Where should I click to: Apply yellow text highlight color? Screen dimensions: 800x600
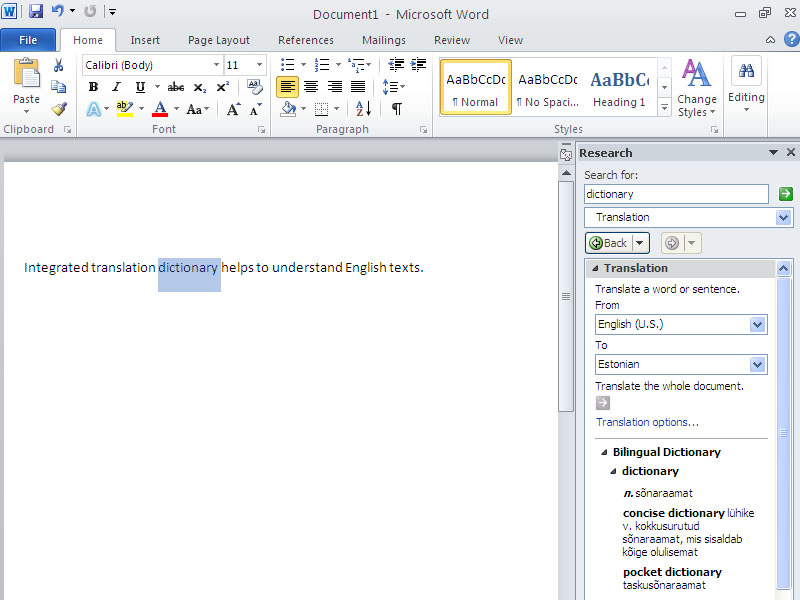124,109
